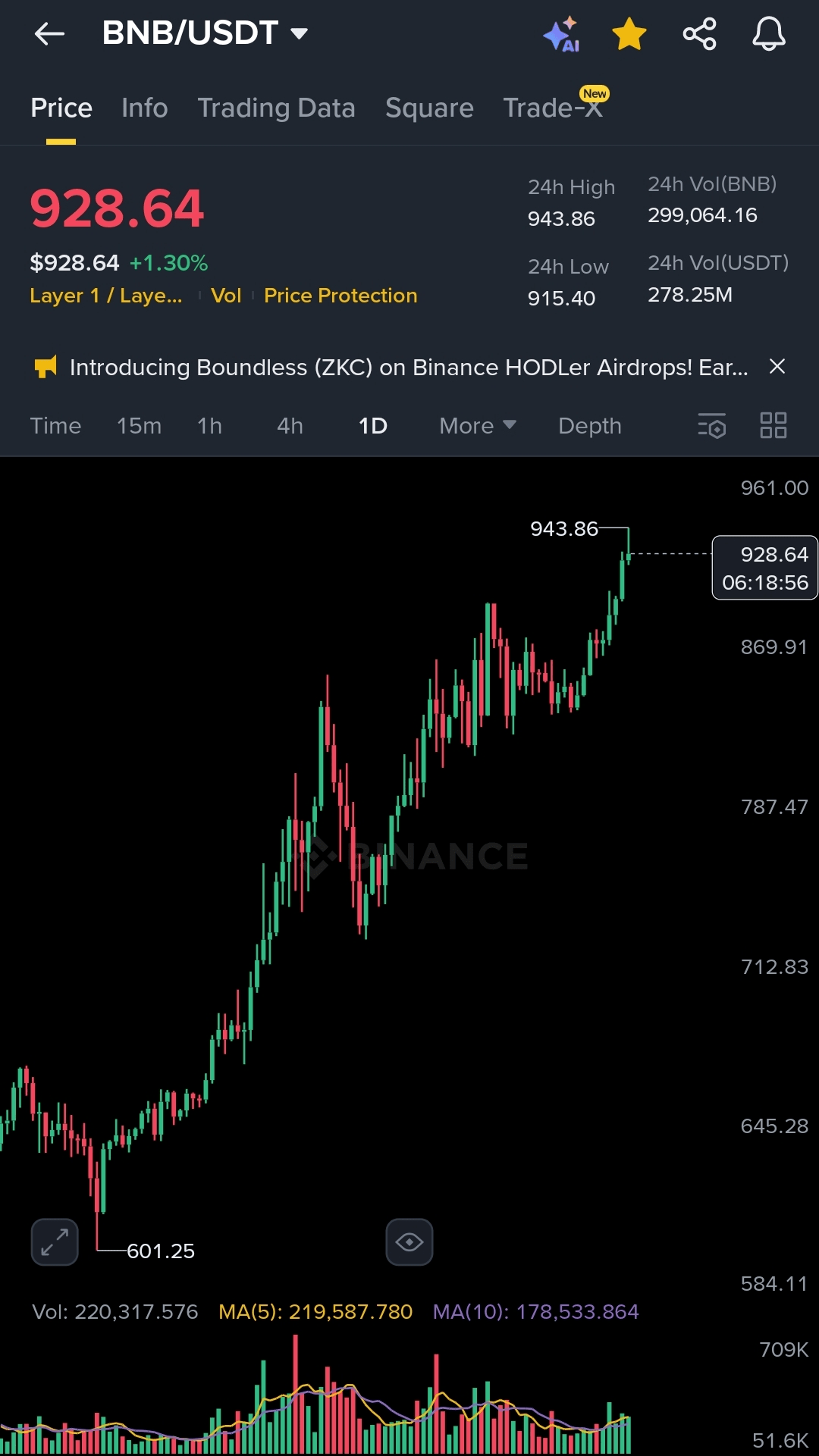Tap the current price label 928.64 on chart
Viewport: 819px width, 1456px height.
point(765,568)
